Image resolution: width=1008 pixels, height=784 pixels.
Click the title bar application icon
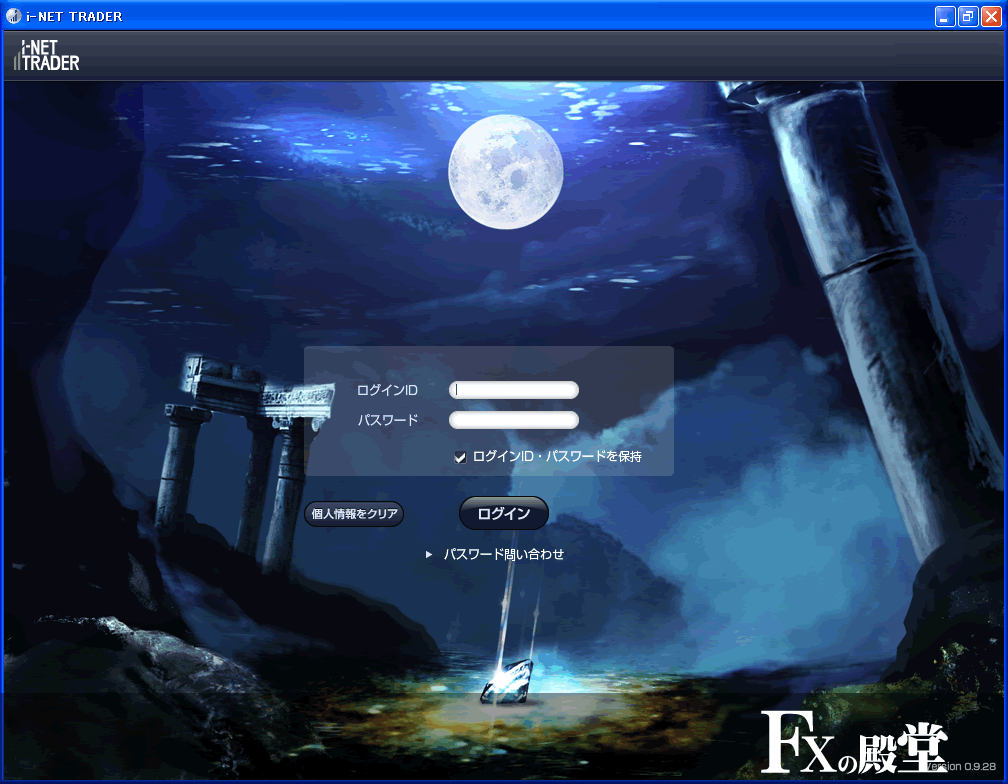coord(14,16)
